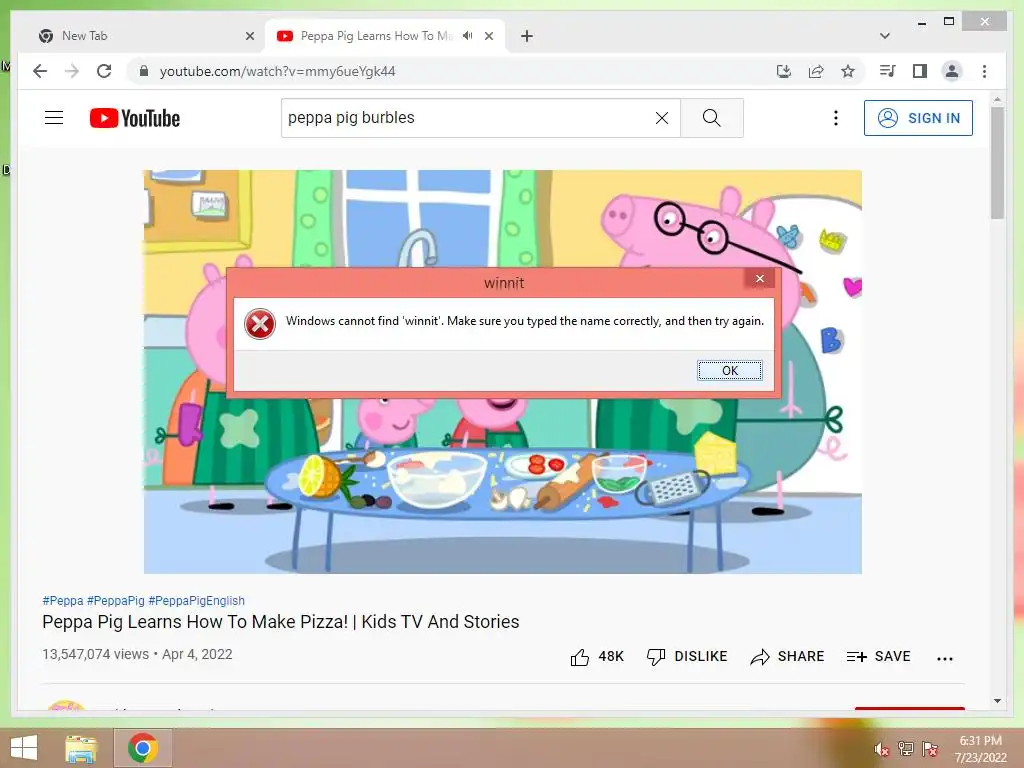Viewport: 1024px width, 768px height.
Task: Close the Peppa Pig YouTube tab
Action: point(488,36)
